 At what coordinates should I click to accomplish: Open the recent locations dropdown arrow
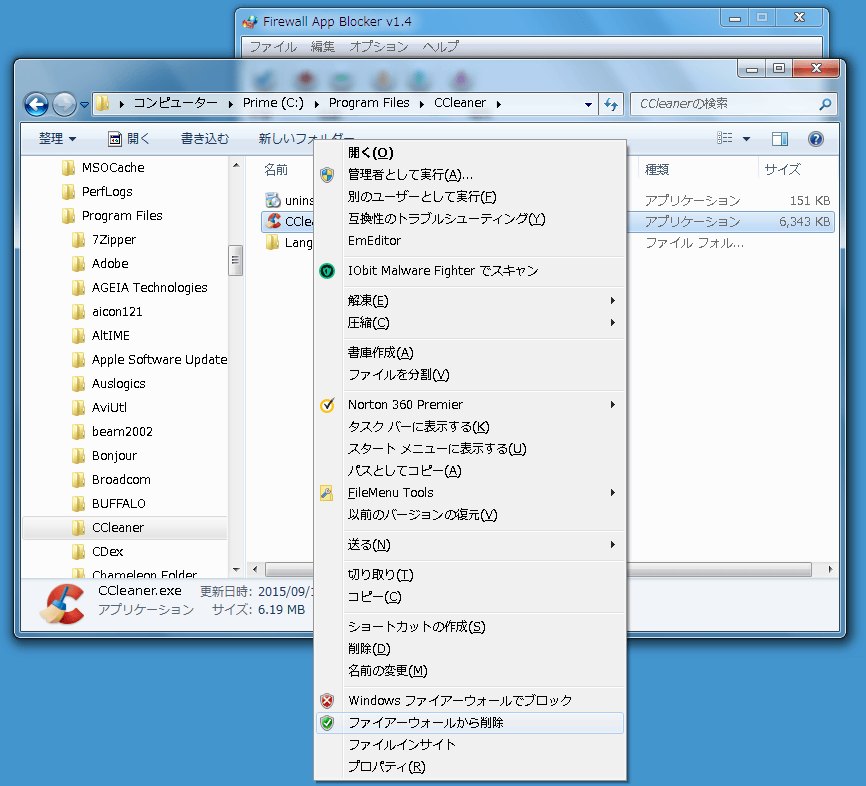(x=85, y=104)
